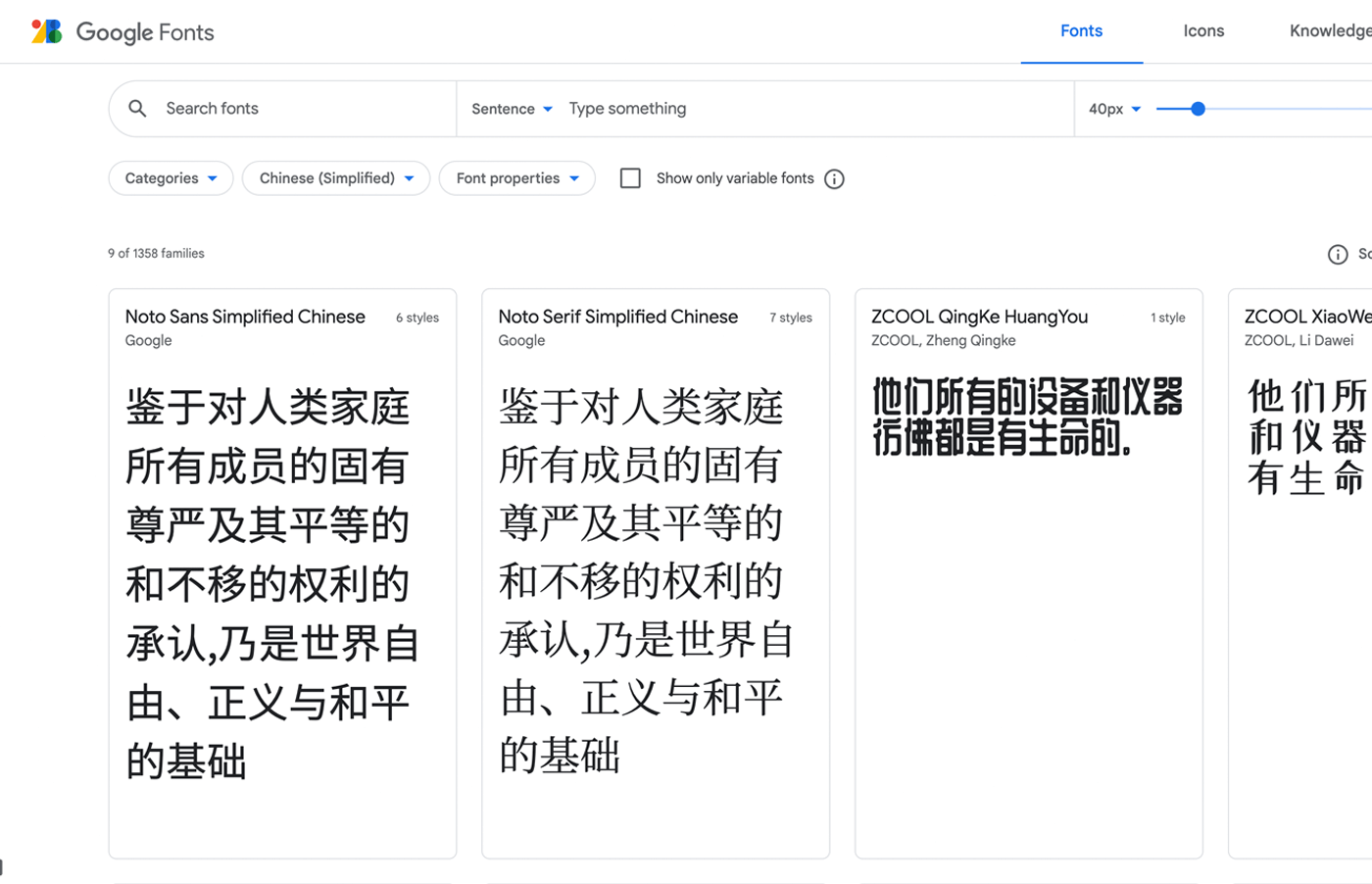
Task: Click Noto Serif Simplified Chinese sample text
Action: coord(646,581)
